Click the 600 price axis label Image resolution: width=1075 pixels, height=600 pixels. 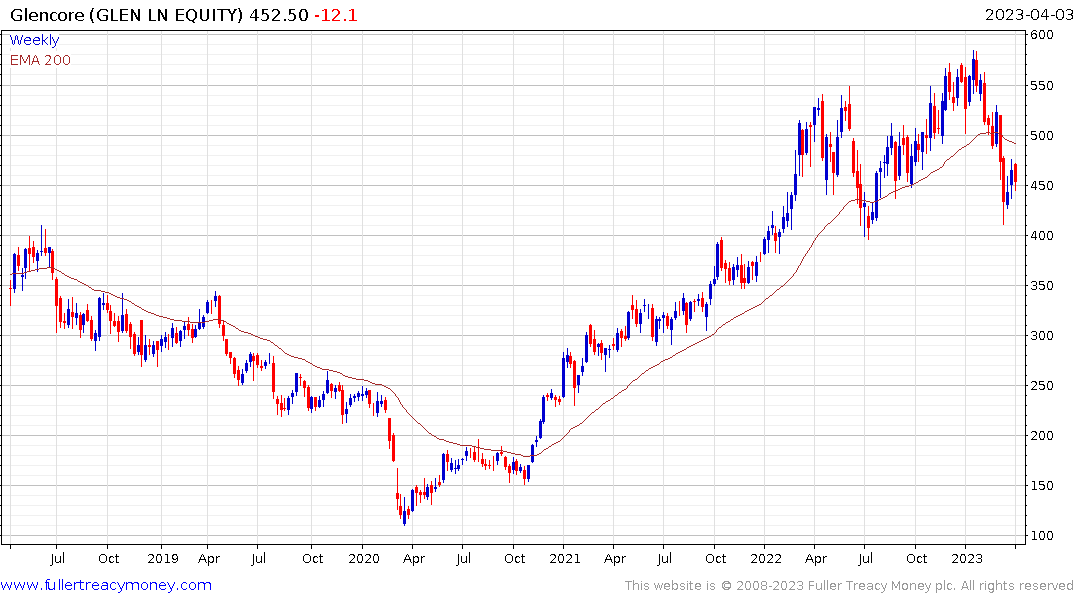[1041, 35]
